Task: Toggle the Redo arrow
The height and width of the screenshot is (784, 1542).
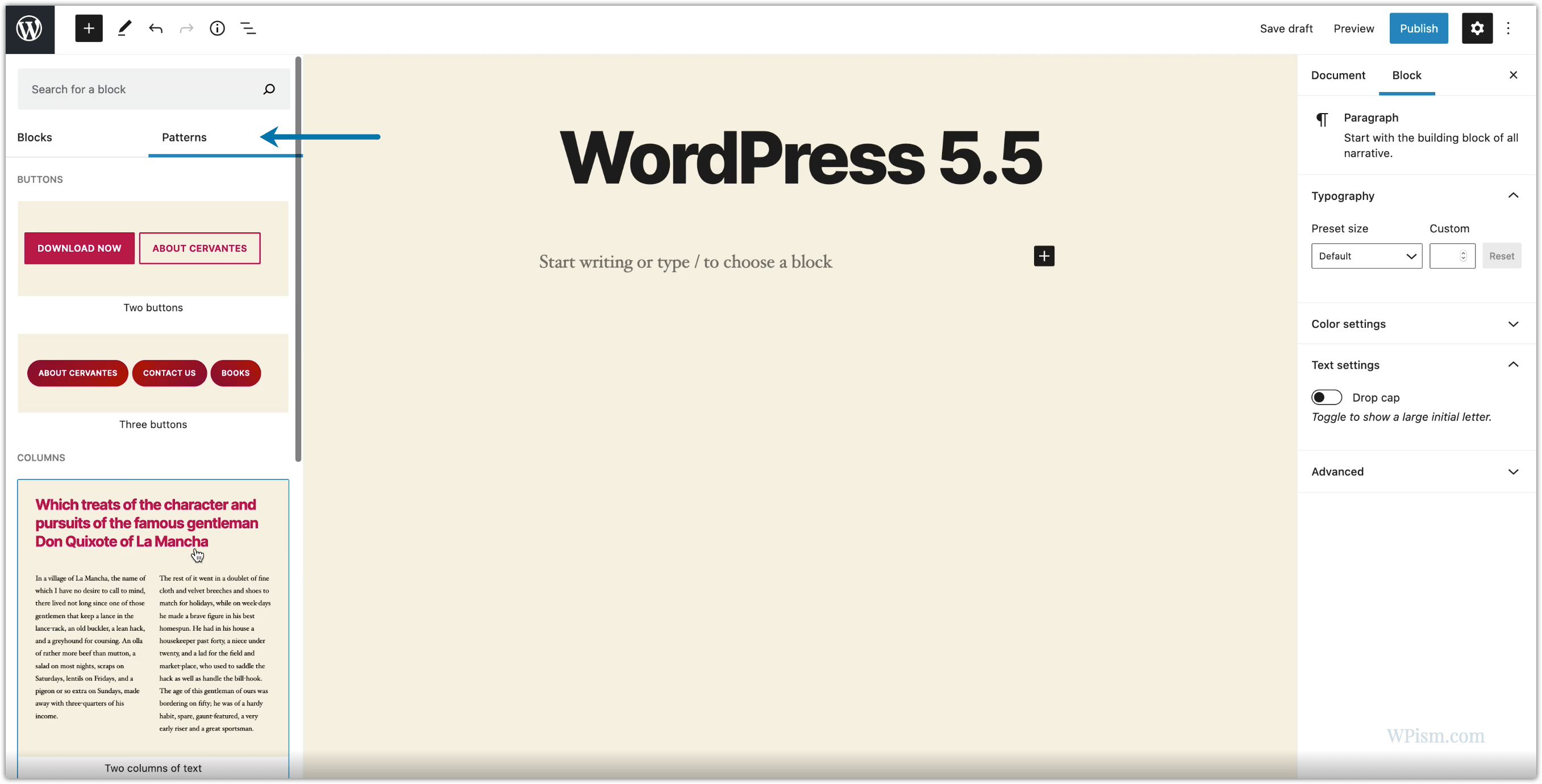Action: coord(186,28)
